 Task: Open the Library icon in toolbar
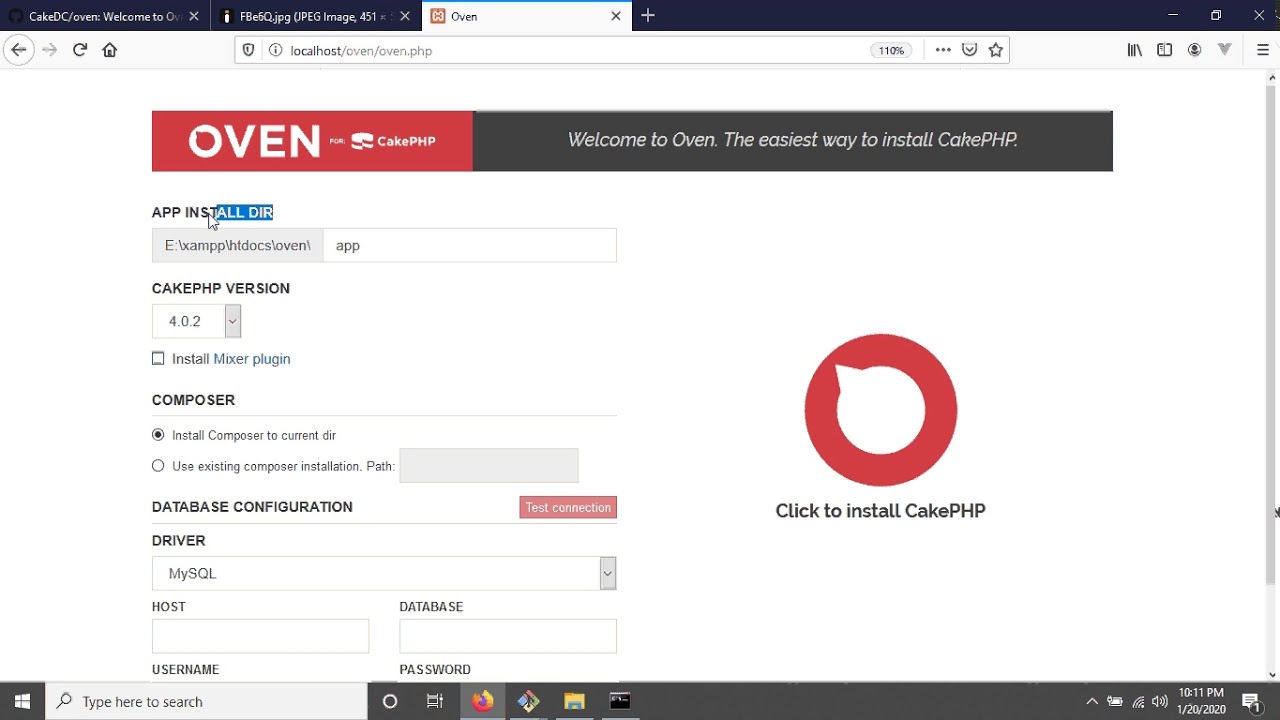click(x=1135, y=50)
